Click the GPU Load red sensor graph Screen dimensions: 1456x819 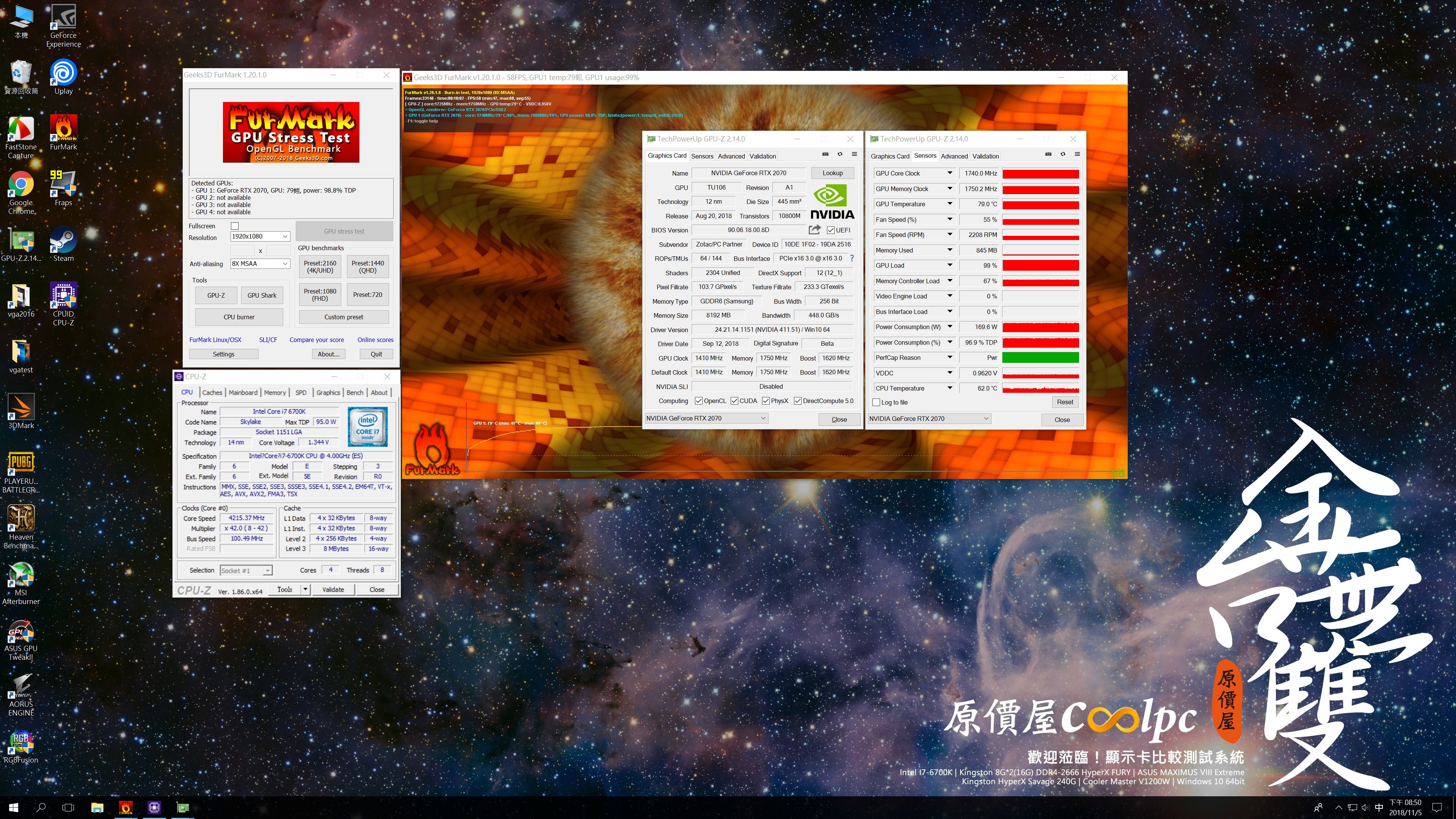tap(1040, 265)
